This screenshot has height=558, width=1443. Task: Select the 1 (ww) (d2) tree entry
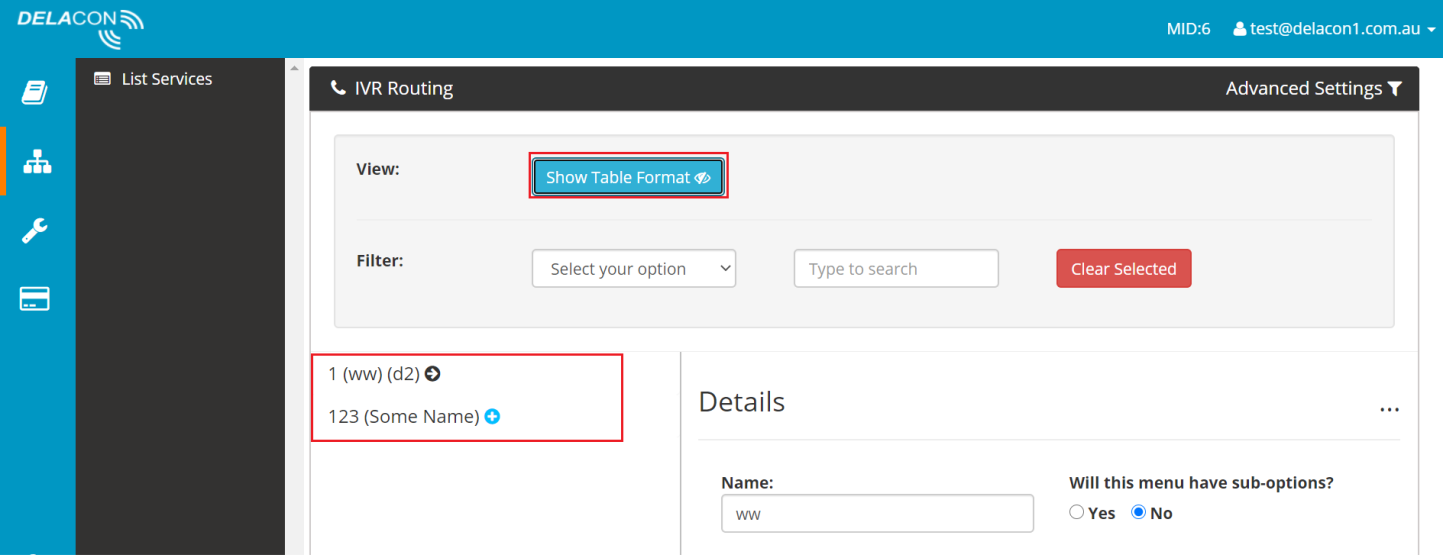(x=373, y=374)
